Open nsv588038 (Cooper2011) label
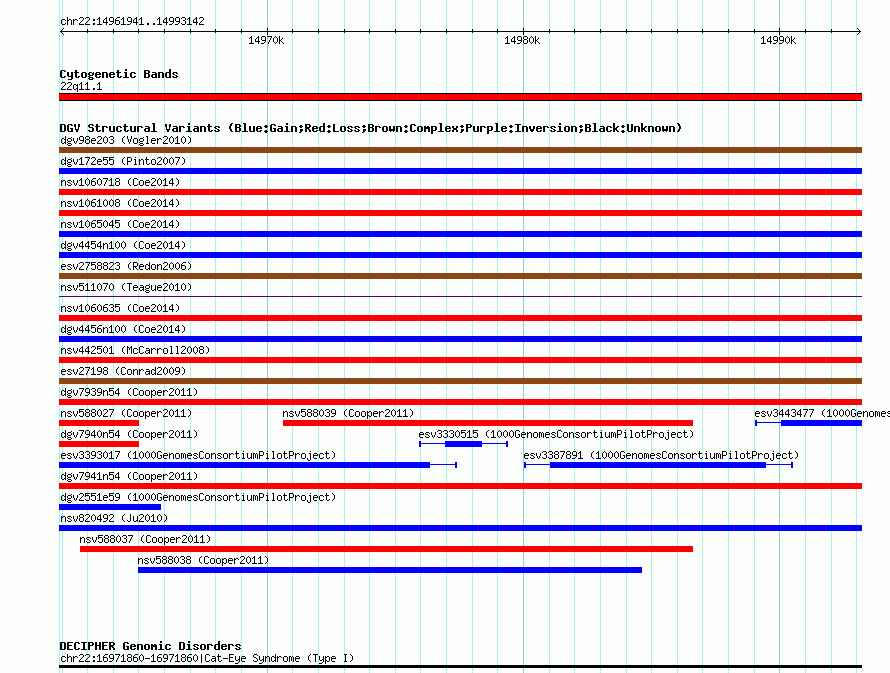The height and width of the screenshot is (673, 890). pyautogui.click(x=203, y=560)
